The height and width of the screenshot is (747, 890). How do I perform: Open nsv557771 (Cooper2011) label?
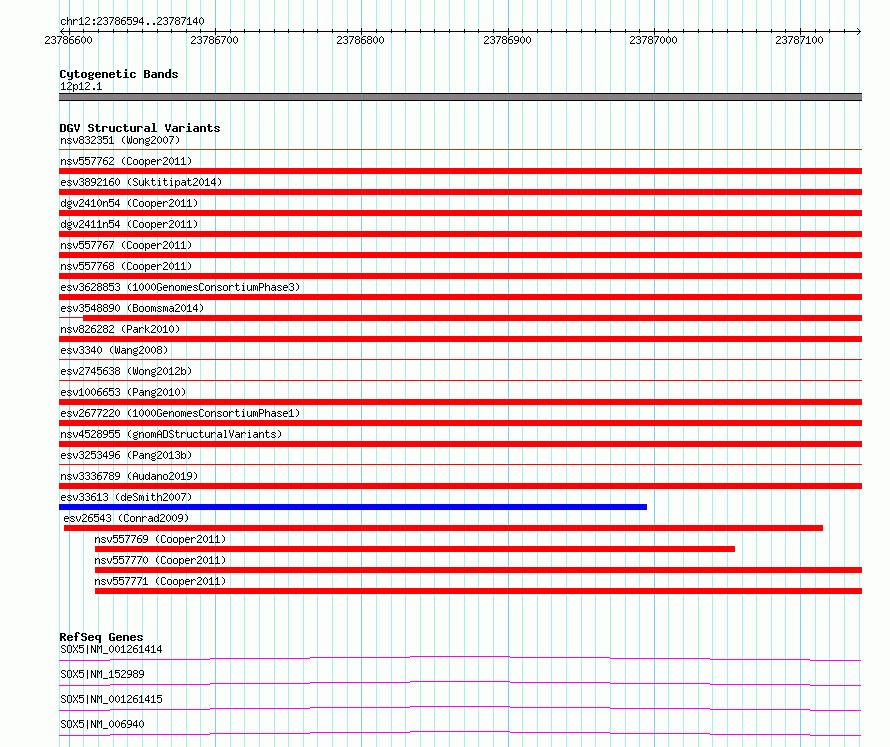160,581
